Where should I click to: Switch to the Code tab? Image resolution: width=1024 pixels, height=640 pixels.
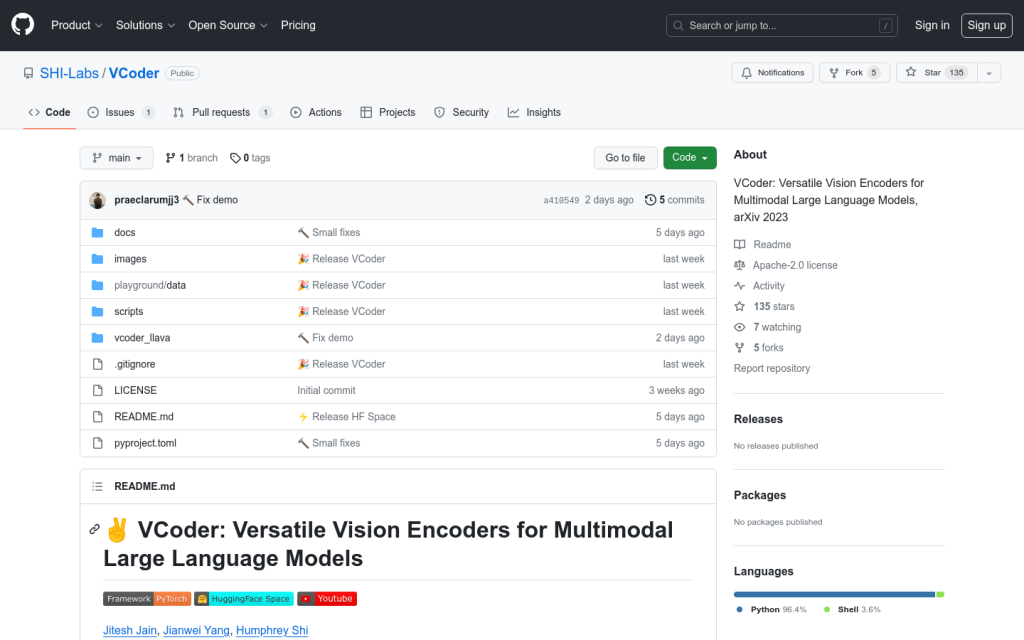click(x=50, y=112)
